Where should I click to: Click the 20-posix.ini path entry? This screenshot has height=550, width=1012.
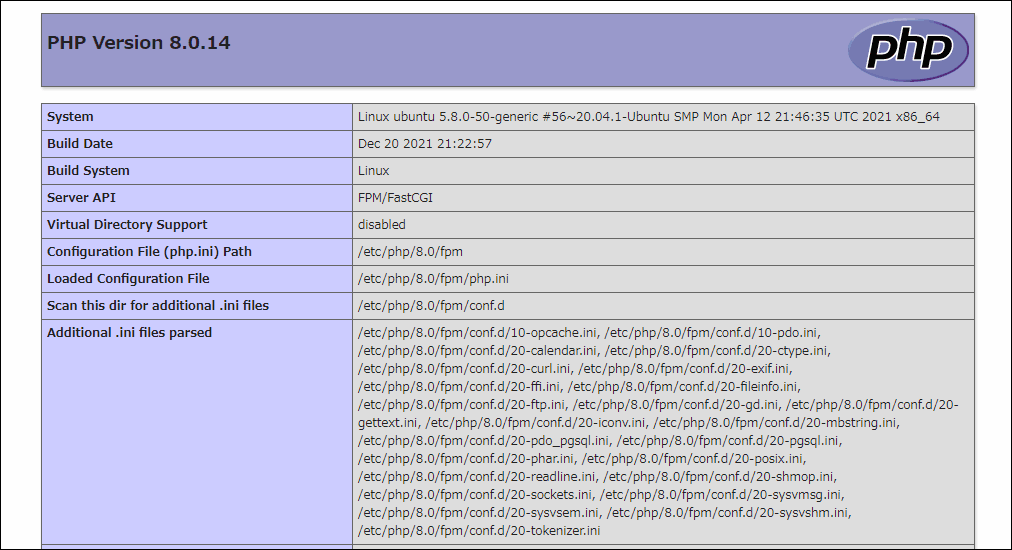(x=694, y=460)
